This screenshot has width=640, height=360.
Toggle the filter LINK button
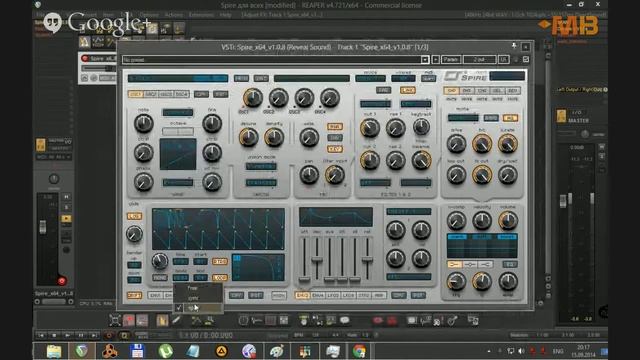407,90
